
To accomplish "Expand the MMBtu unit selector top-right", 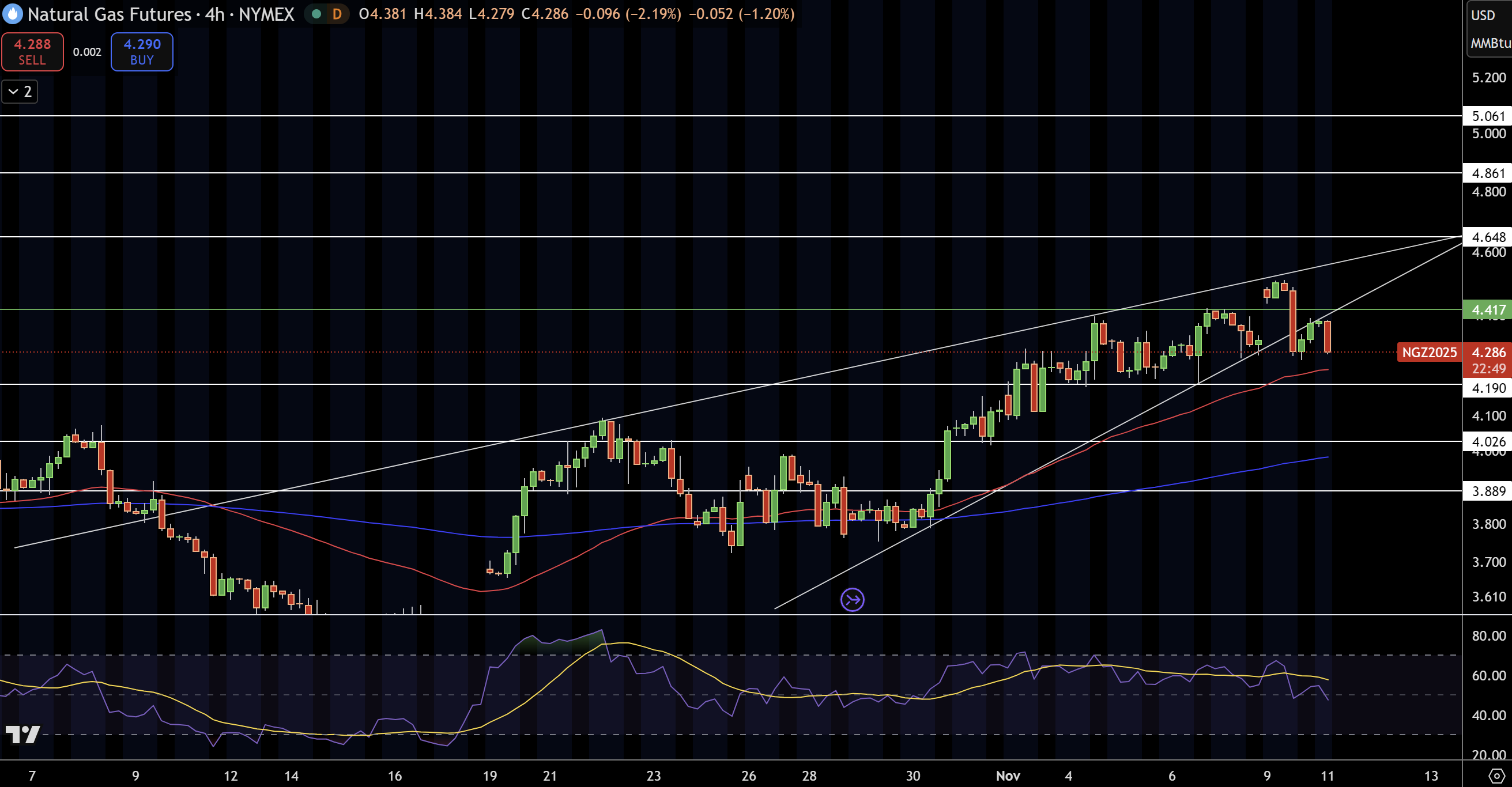I will (x=1491, y=43).
